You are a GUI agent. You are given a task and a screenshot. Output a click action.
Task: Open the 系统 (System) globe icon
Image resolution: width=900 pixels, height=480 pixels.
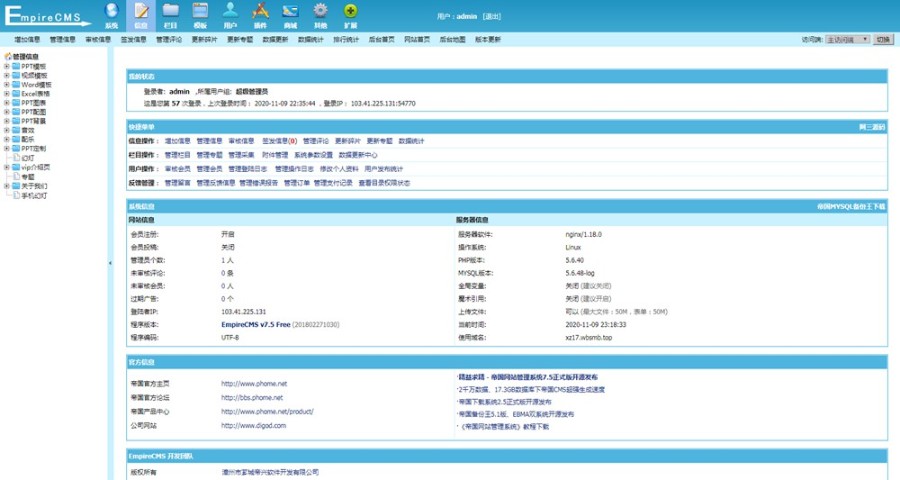(x=111, y=13)
